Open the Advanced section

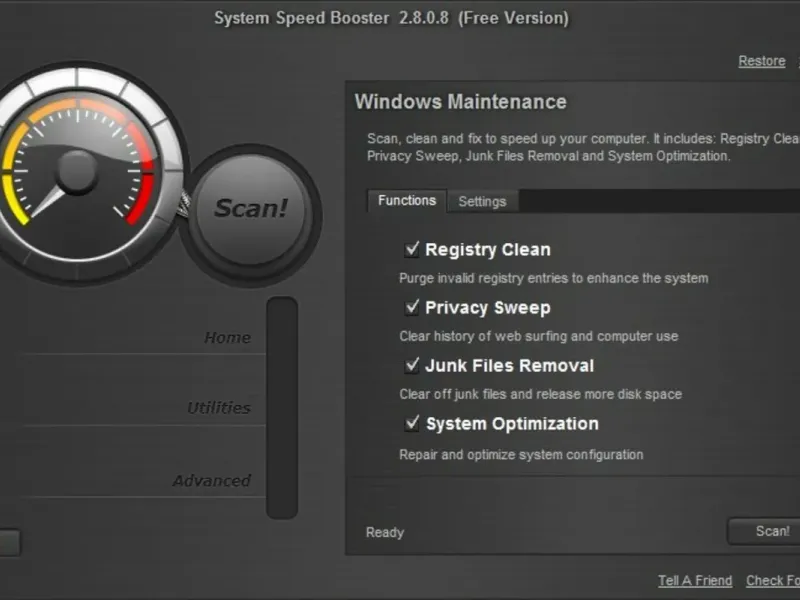(x=211, y=481)
